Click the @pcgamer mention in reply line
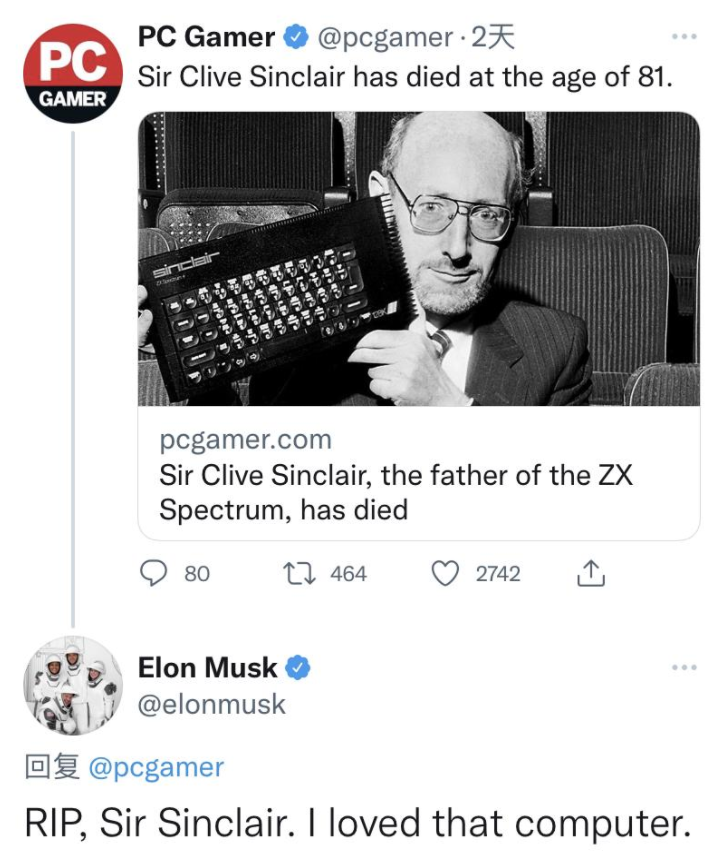718x865 pixels. pos(156,767)
